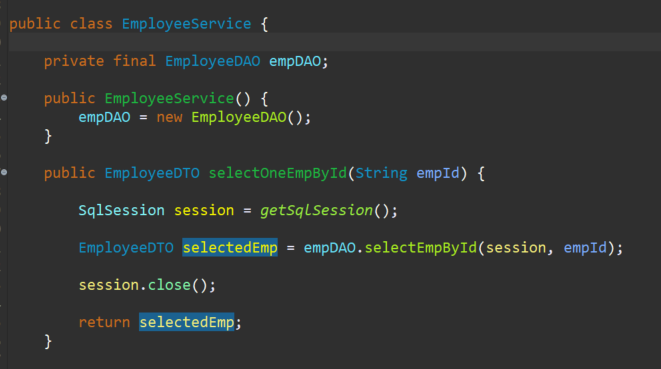Place cursor on the empty highlighted current line
661x369 pixels.
pos(334,42)
